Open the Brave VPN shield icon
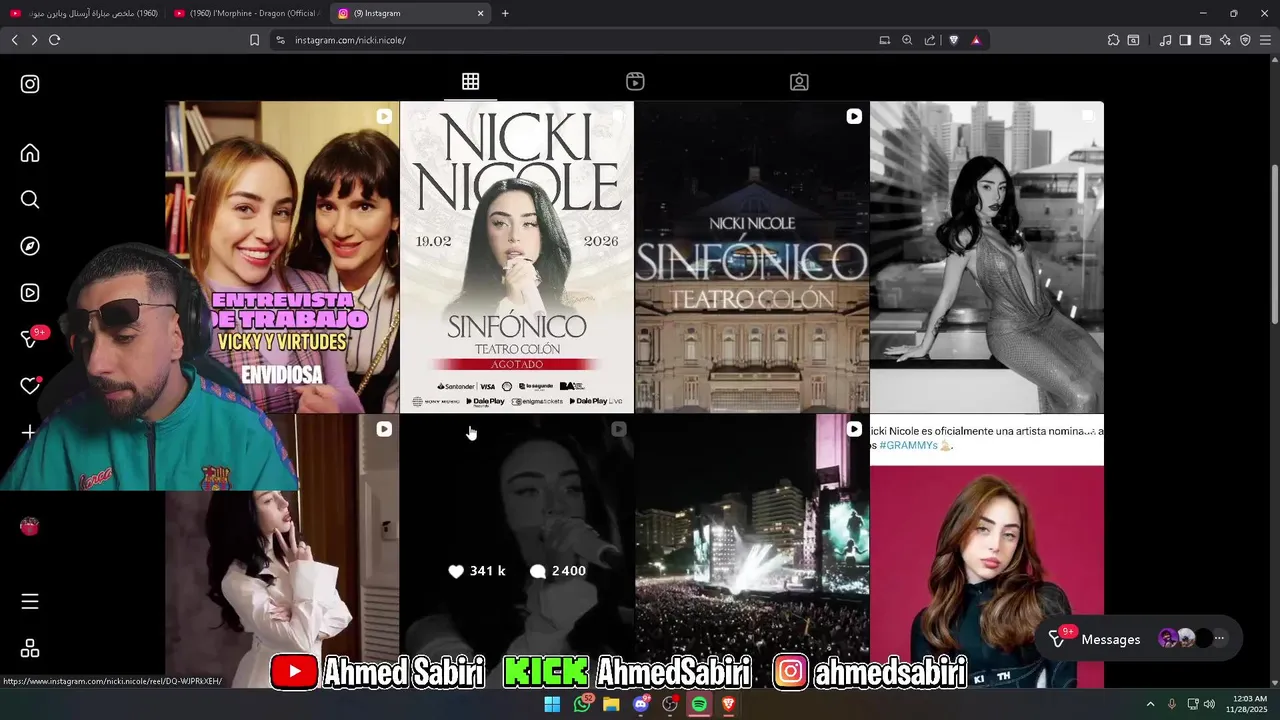 (1245, 40)
